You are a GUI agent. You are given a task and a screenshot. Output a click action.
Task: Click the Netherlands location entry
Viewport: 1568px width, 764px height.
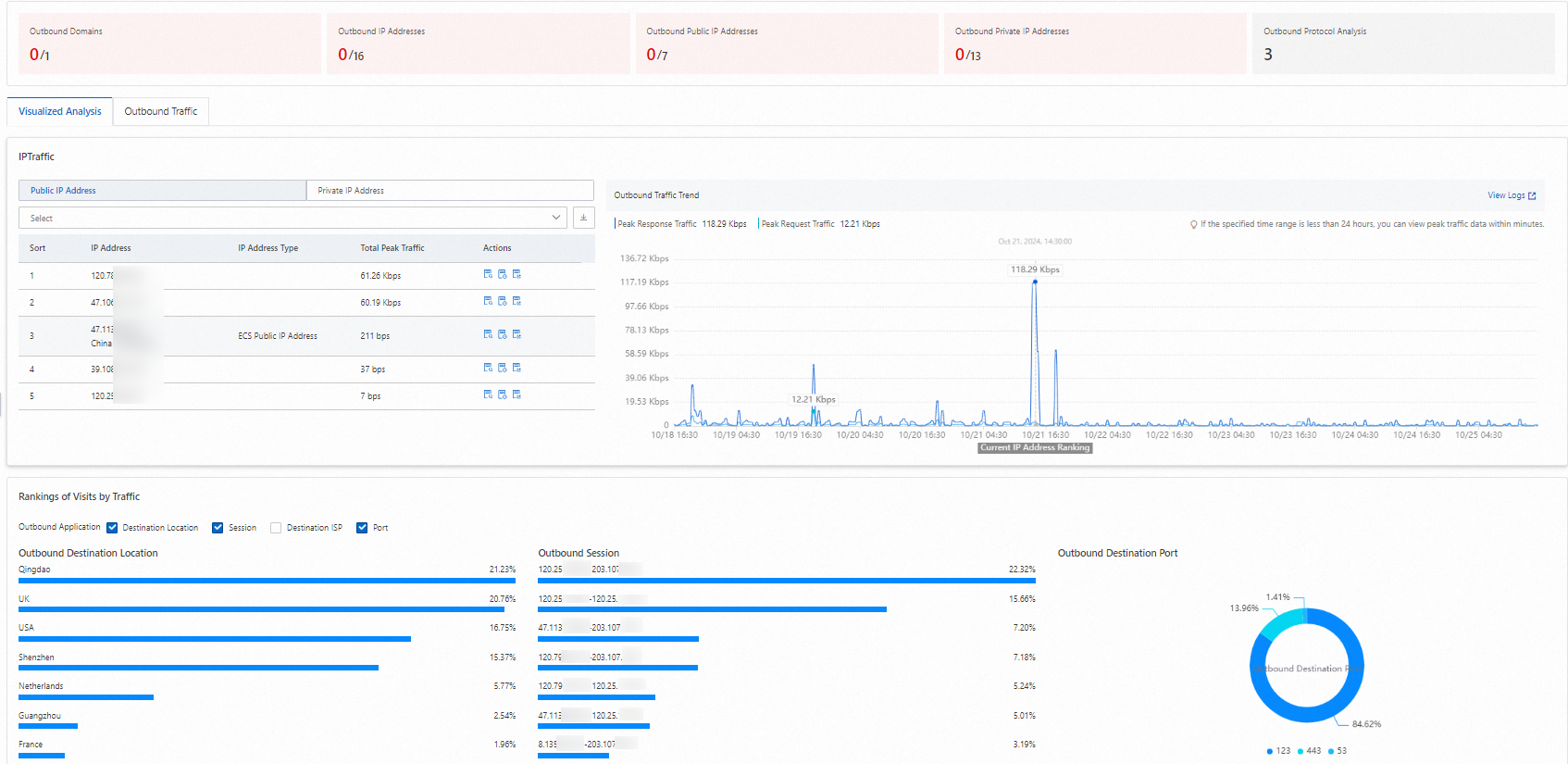41,686
